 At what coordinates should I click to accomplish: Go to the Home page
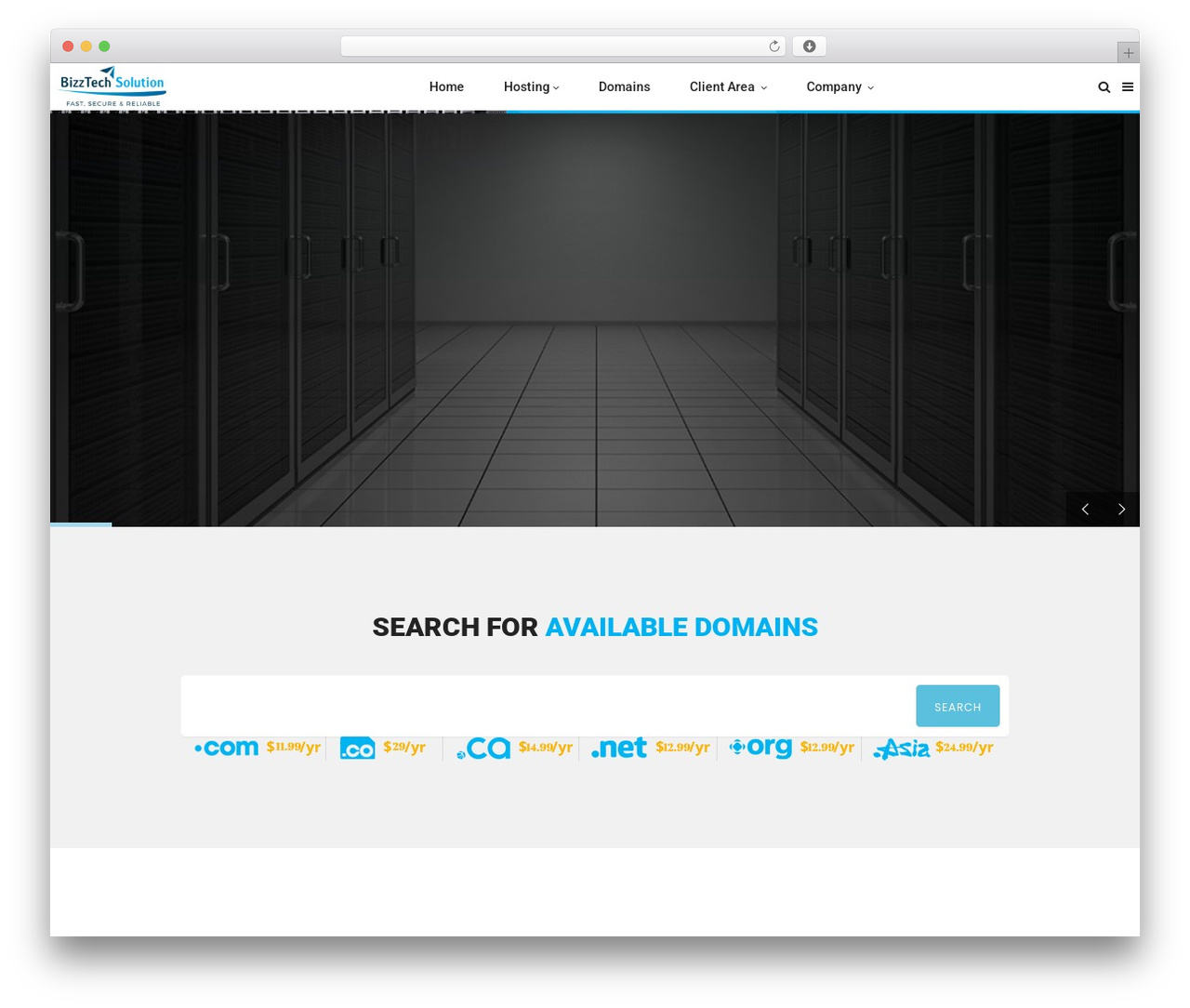pyautogui.click(x=446, y=87)
